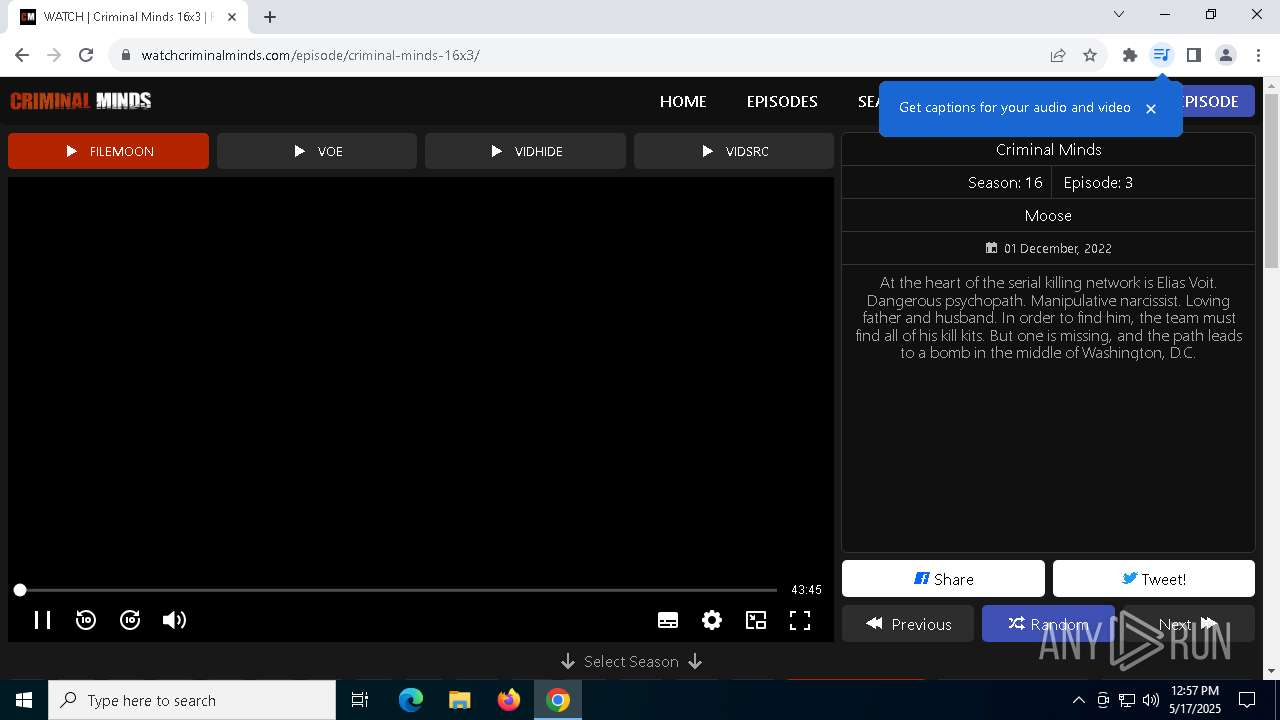
Task: Skip forward 10 seconds
Action: (130, 620)
